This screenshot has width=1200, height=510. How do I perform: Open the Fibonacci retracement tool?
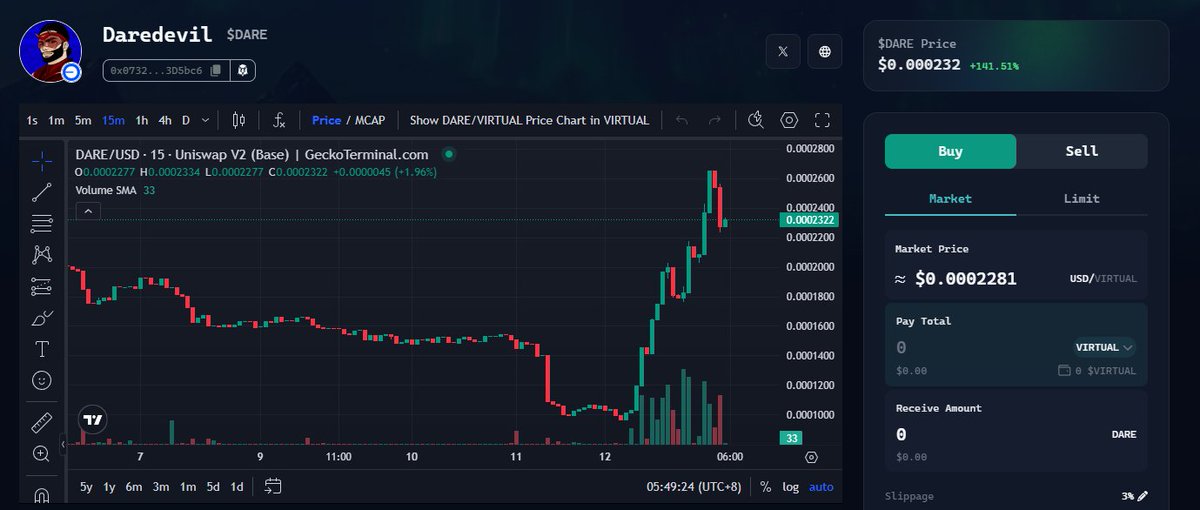(x=42, y=223)
